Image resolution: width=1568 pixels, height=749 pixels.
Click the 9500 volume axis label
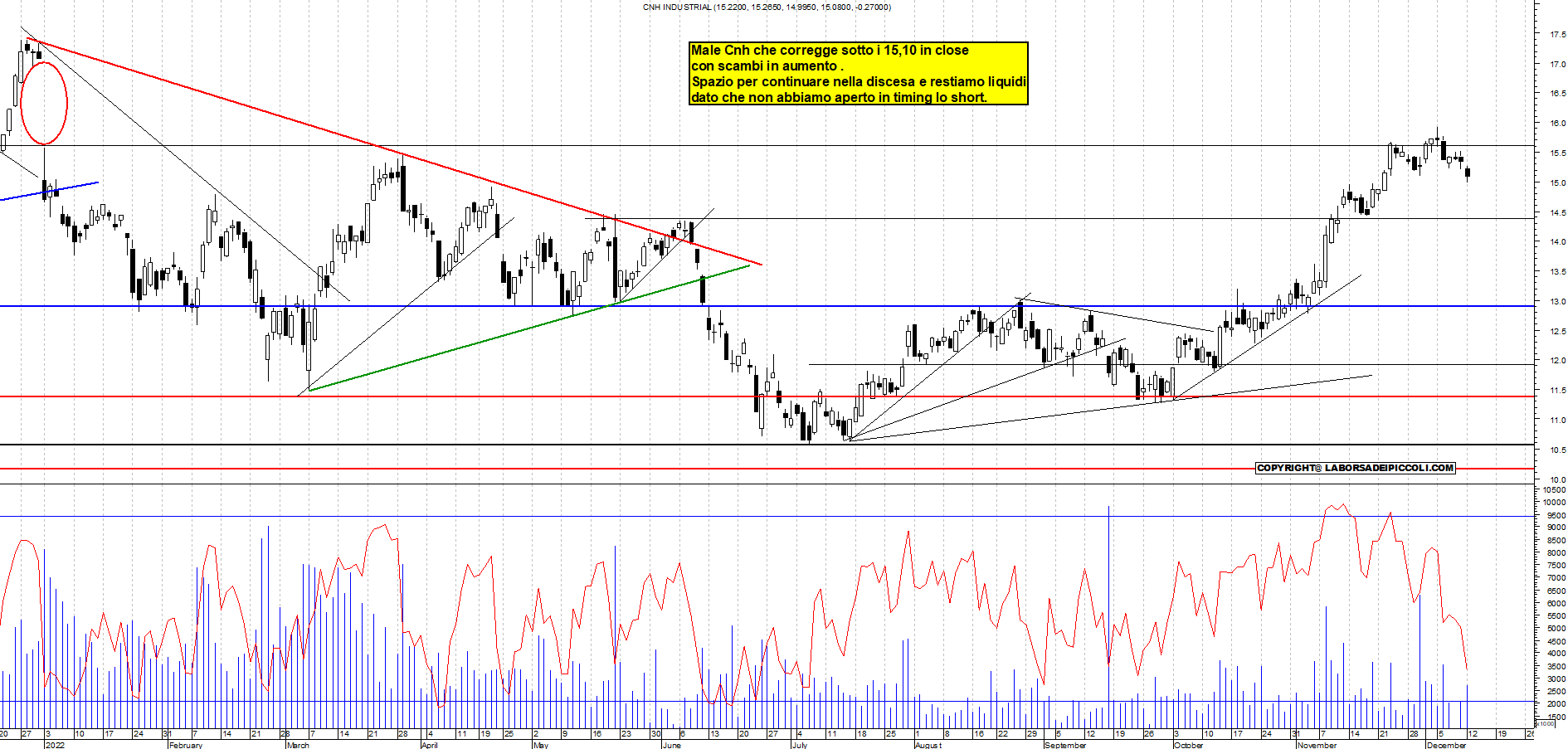1556,515
